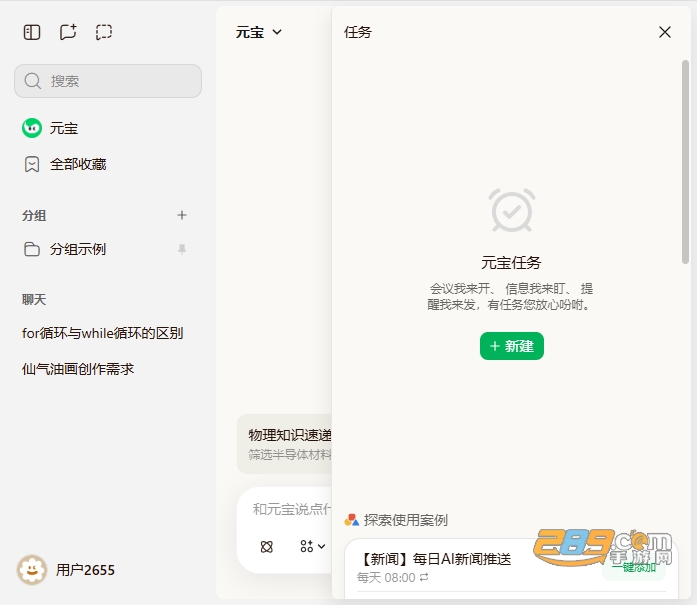Click the green 元宝 avatar icon
697x605 pixels.
32,128
